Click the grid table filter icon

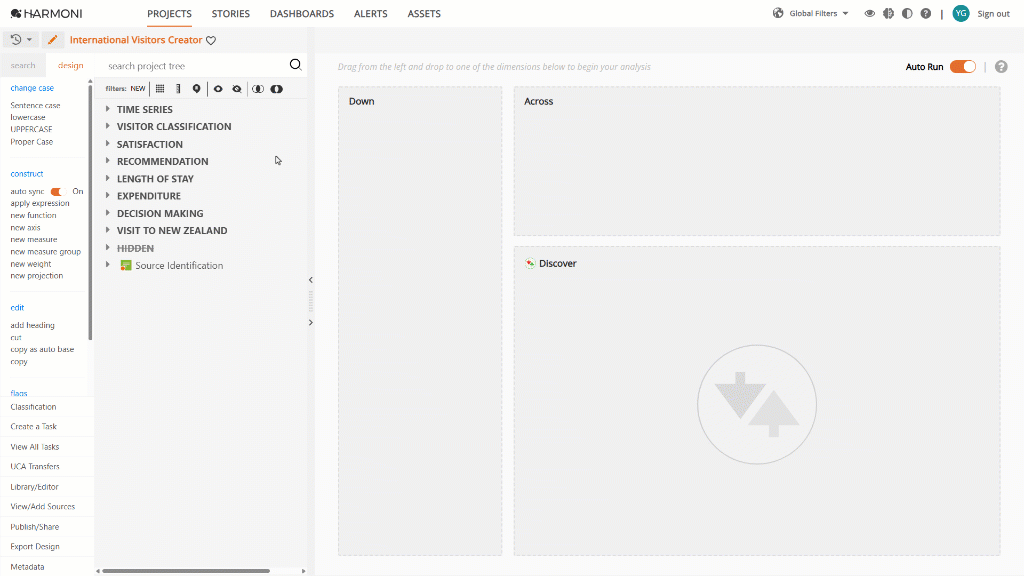160,89
